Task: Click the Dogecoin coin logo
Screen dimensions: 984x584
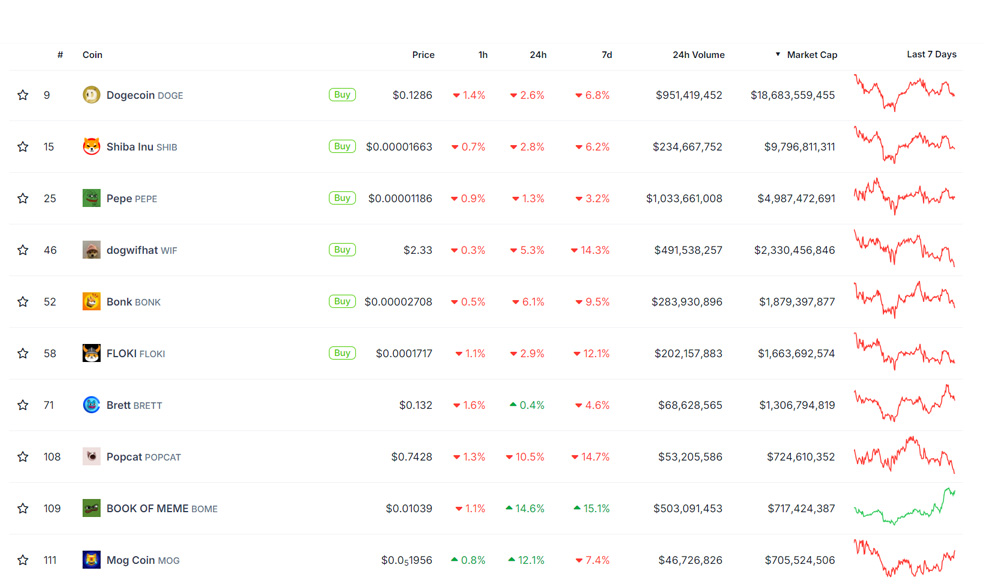Action: (91, 95)
